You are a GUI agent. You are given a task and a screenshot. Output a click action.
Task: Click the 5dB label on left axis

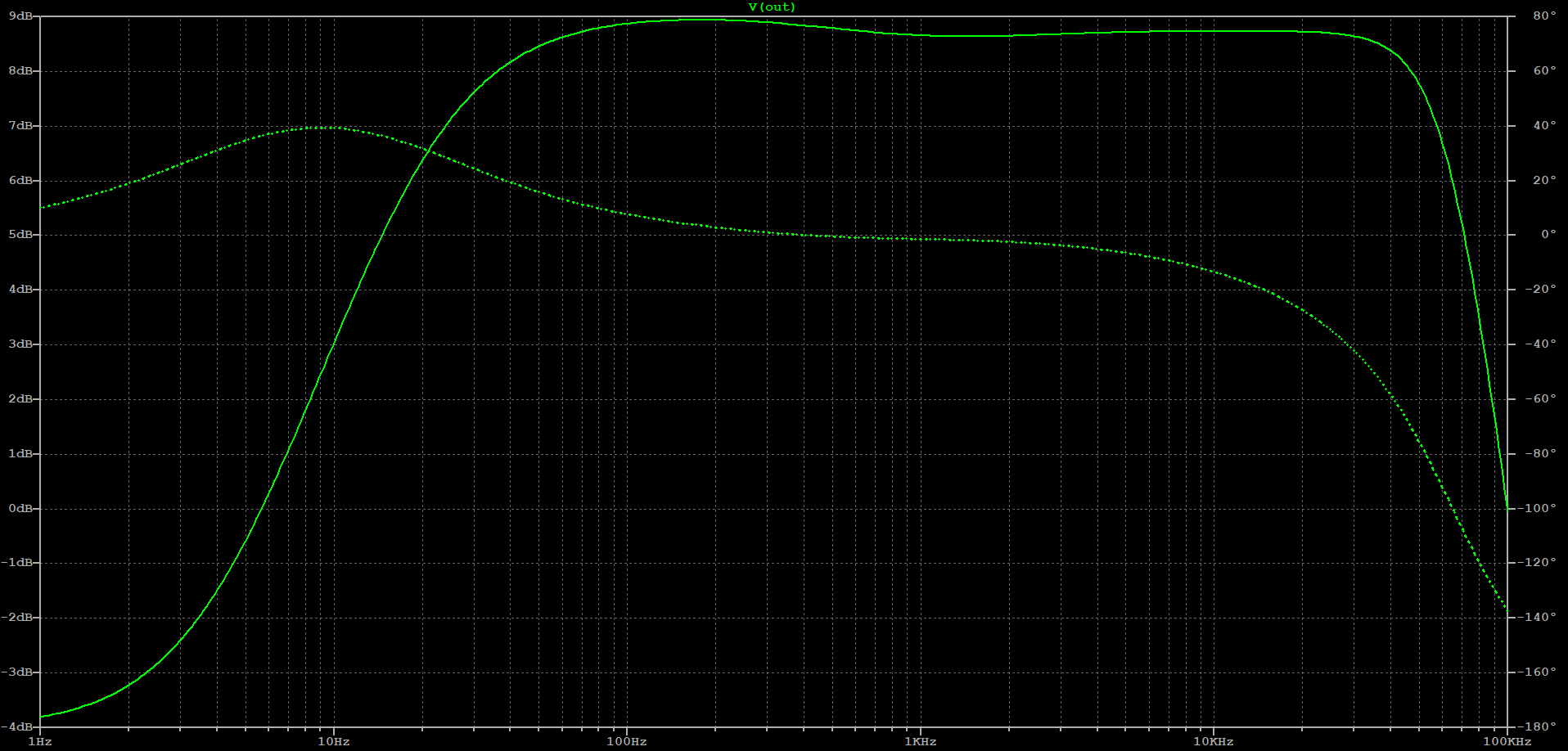point(21,235)
